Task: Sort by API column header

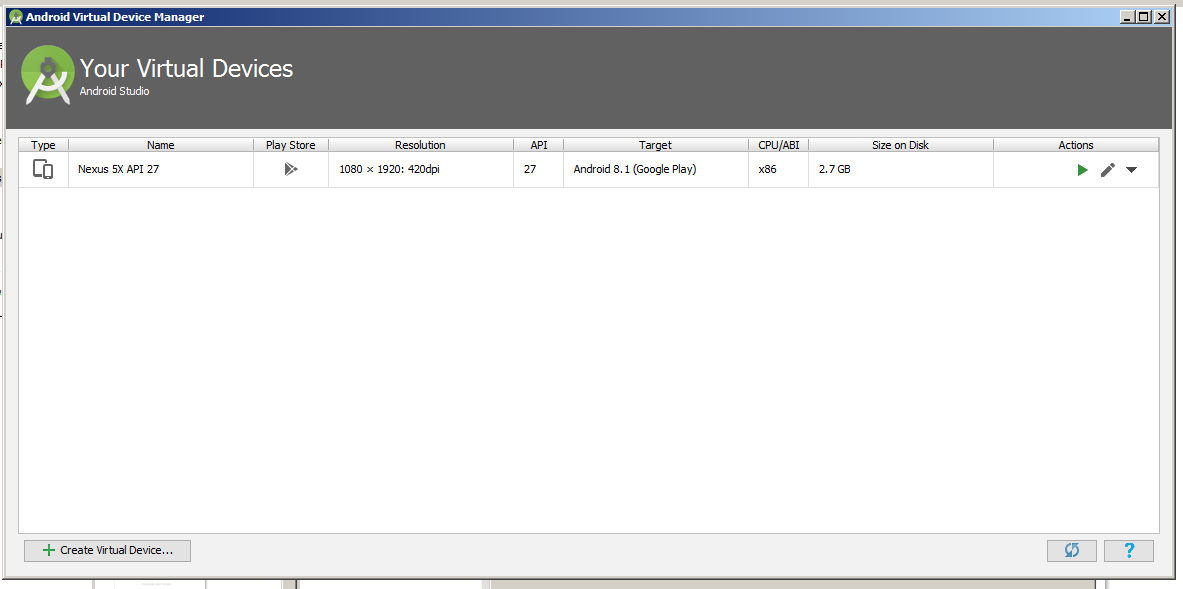Action: pos(539,145)
